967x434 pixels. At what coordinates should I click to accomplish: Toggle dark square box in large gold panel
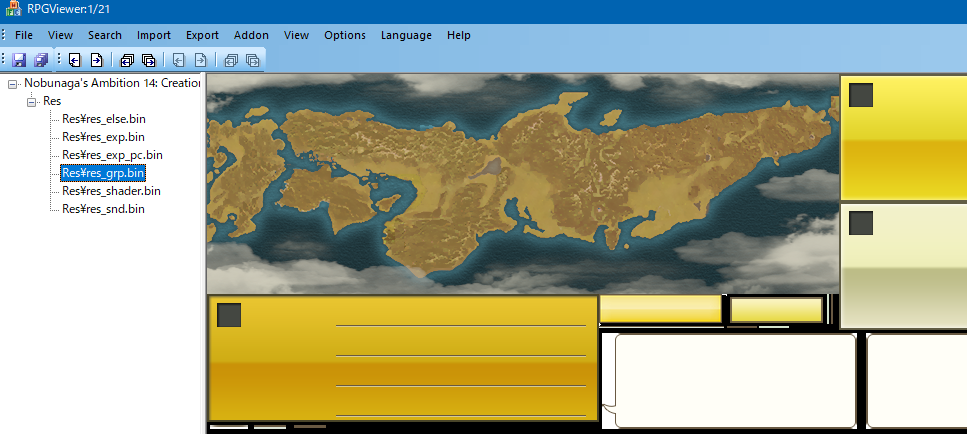pyautogui.click(x=229, y=315)
